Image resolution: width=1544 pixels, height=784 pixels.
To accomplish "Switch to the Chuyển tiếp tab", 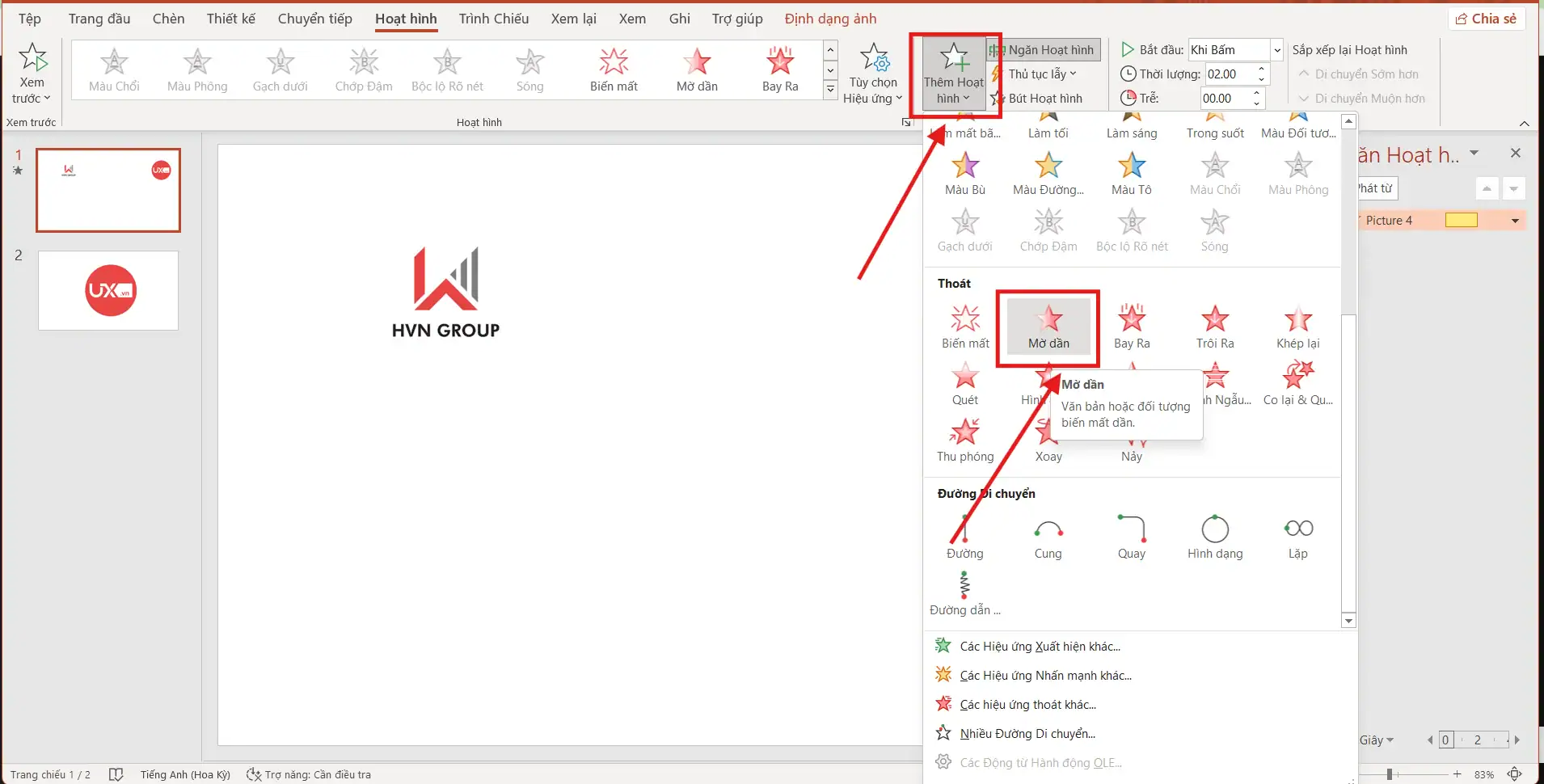I will tap(314, 19).
